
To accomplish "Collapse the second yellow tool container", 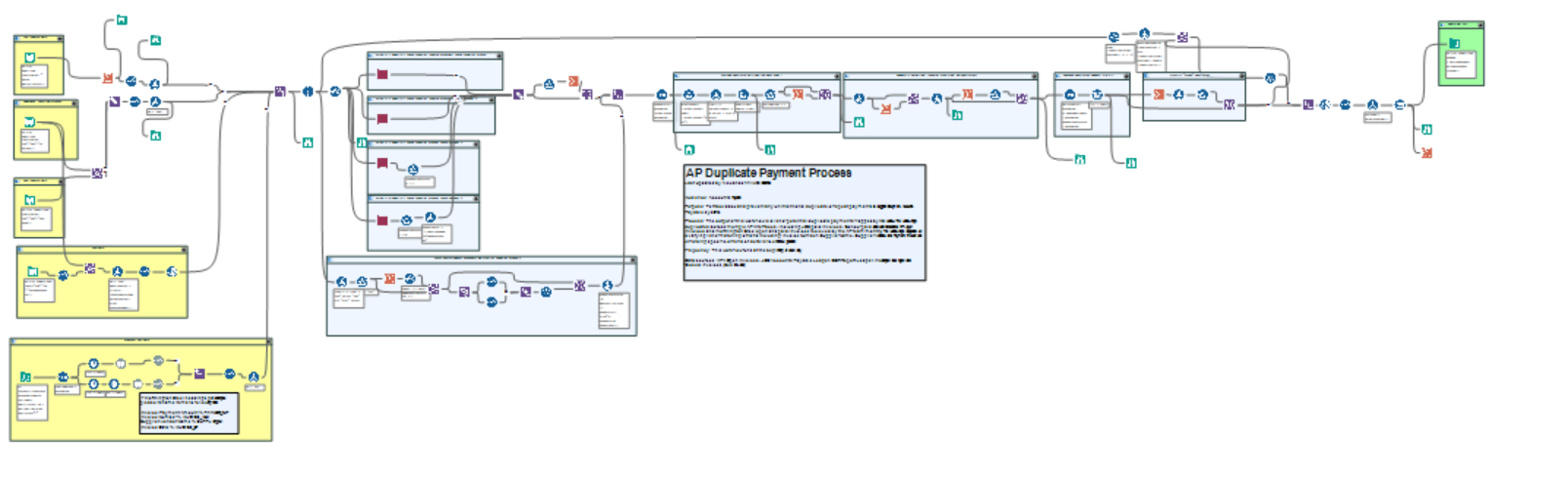I will tap(74, 102).
